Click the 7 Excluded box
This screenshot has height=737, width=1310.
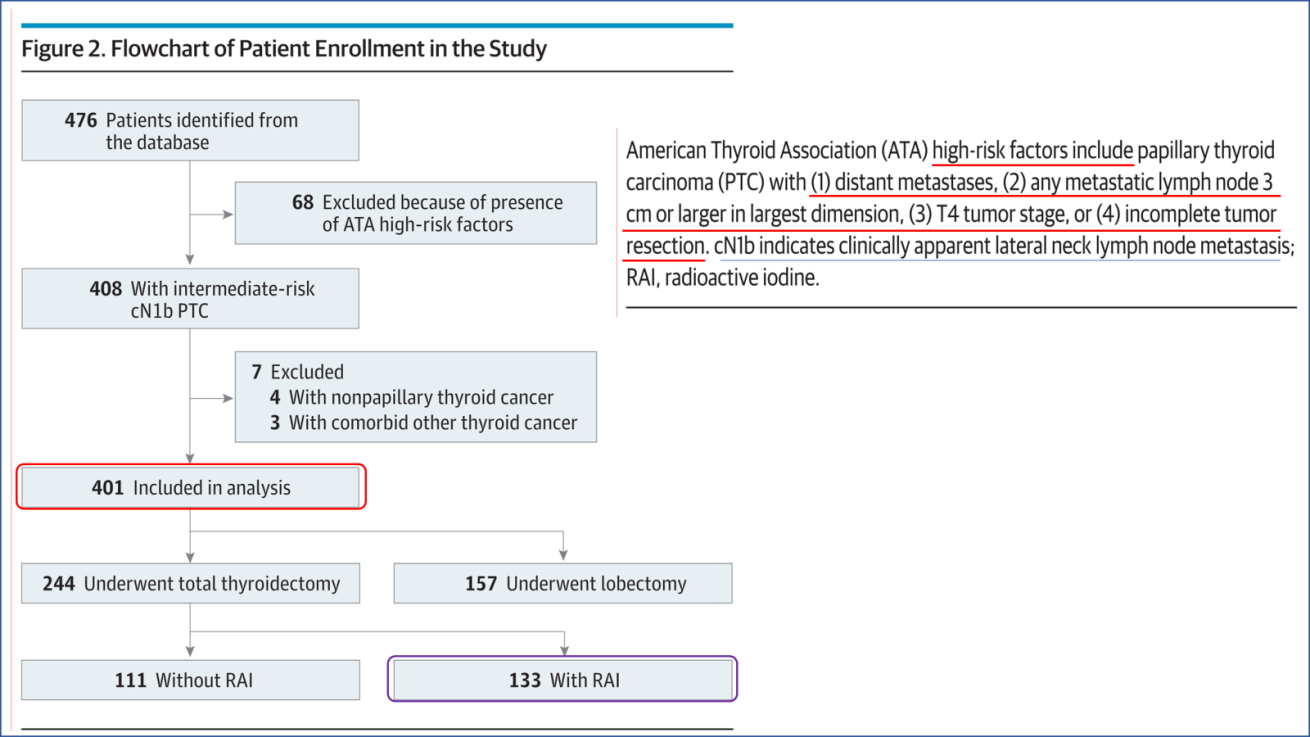(x=416, y=397)
